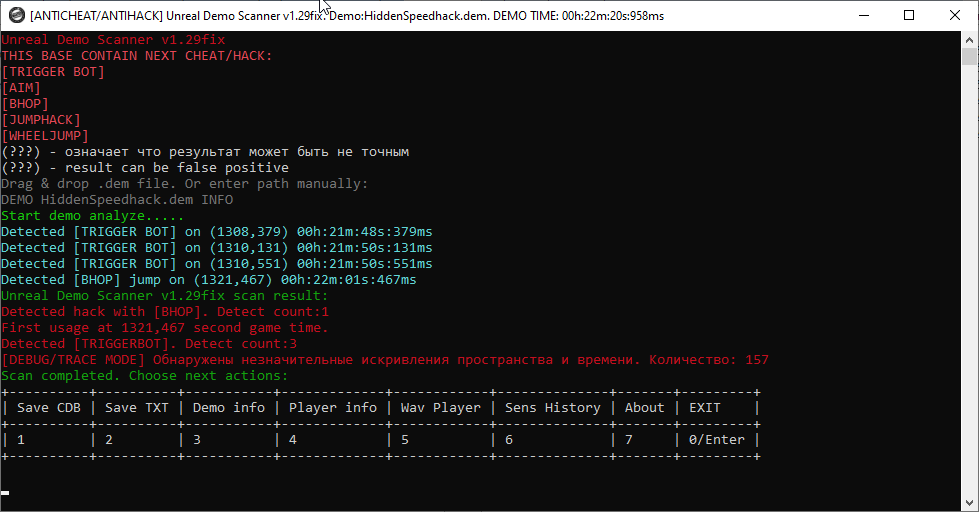979x512 pixels.
Task: Click the red '[BHOP]' list entry
Action: [25, 104]
